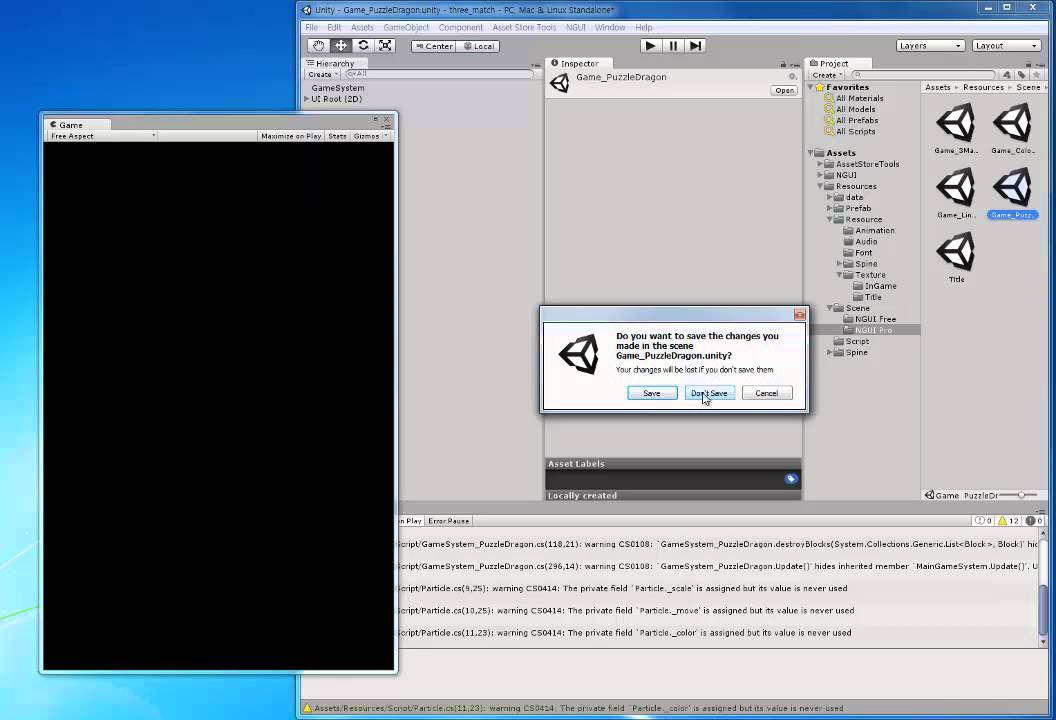The image size is (1056, 720).
Task: Open the NGUI menu
Action: 575,28
